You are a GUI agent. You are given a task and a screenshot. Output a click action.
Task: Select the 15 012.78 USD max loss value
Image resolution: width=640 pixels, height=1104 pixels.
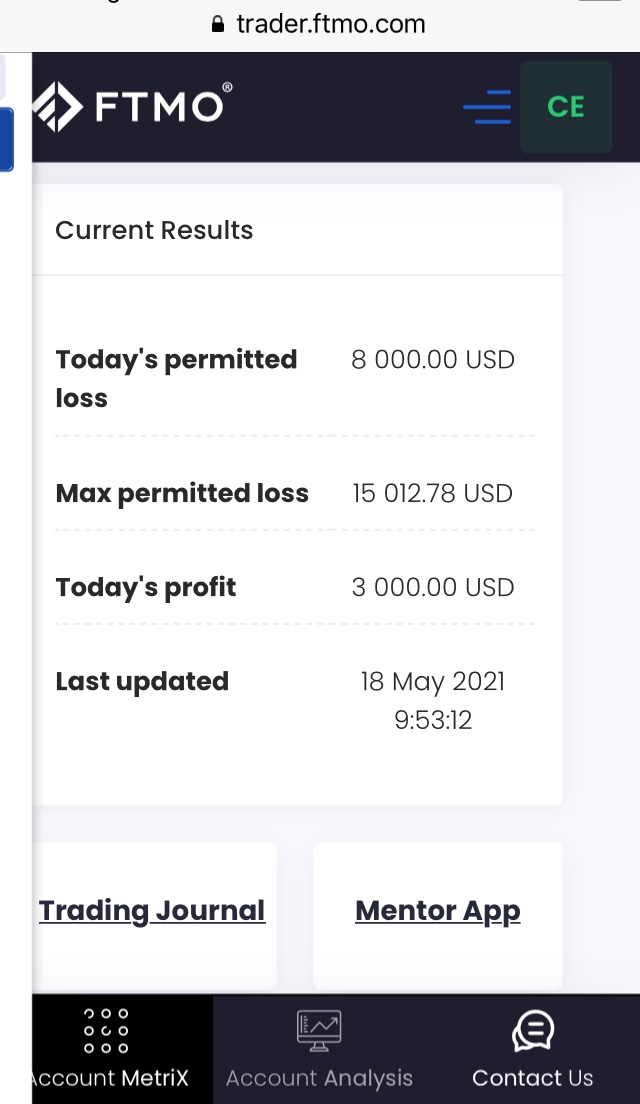click(x=433, y=493)
